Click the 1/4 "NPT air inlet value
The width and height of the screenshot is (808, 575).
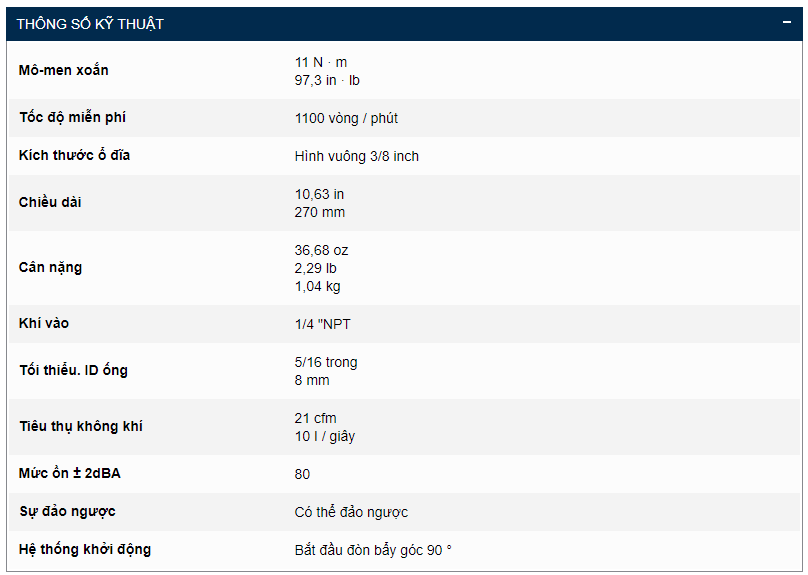pos(323,324)
